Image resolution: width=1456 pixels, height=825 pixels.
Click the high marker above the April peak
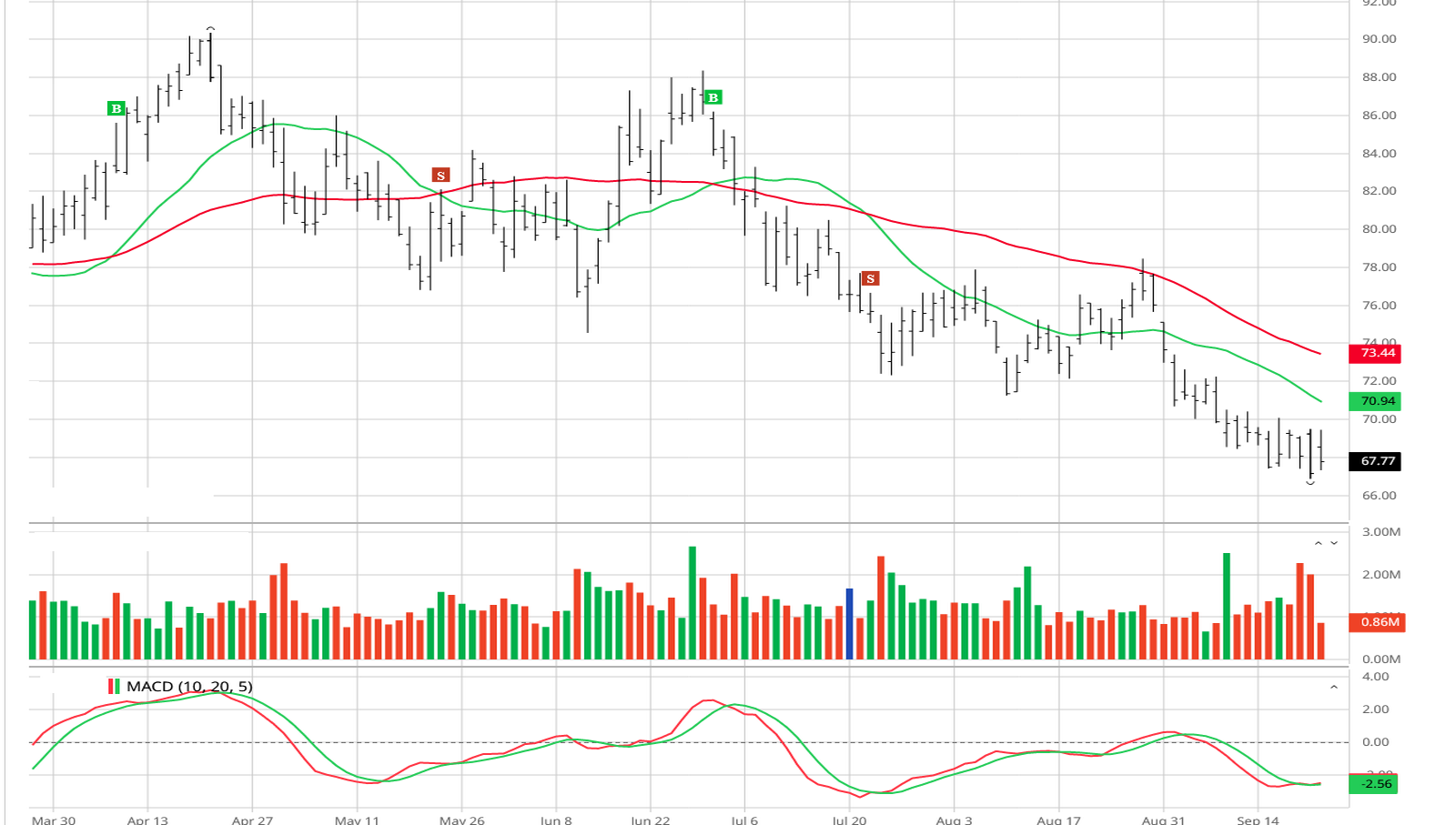(x=210, y=29)
